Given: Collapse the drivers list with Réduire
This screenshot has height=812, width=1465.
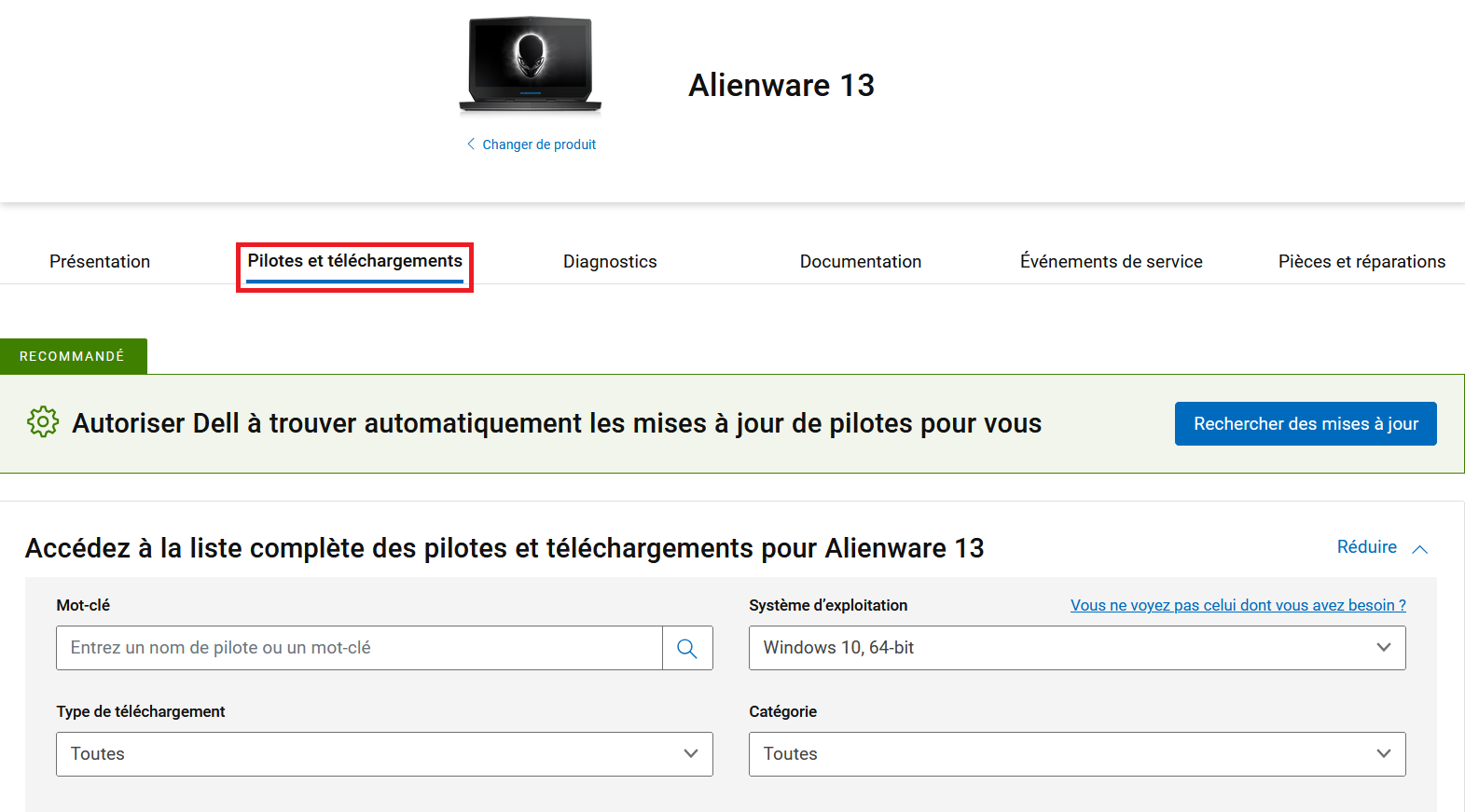Looking at the screenshot, I should [1366, 547].
